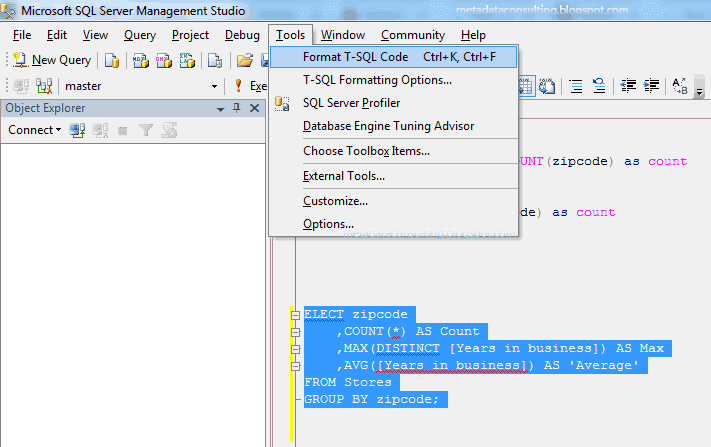Collapse the outline box beside COUNT(*) line
The height and width of the screenshot is (447, 711).
click(295, 332)
